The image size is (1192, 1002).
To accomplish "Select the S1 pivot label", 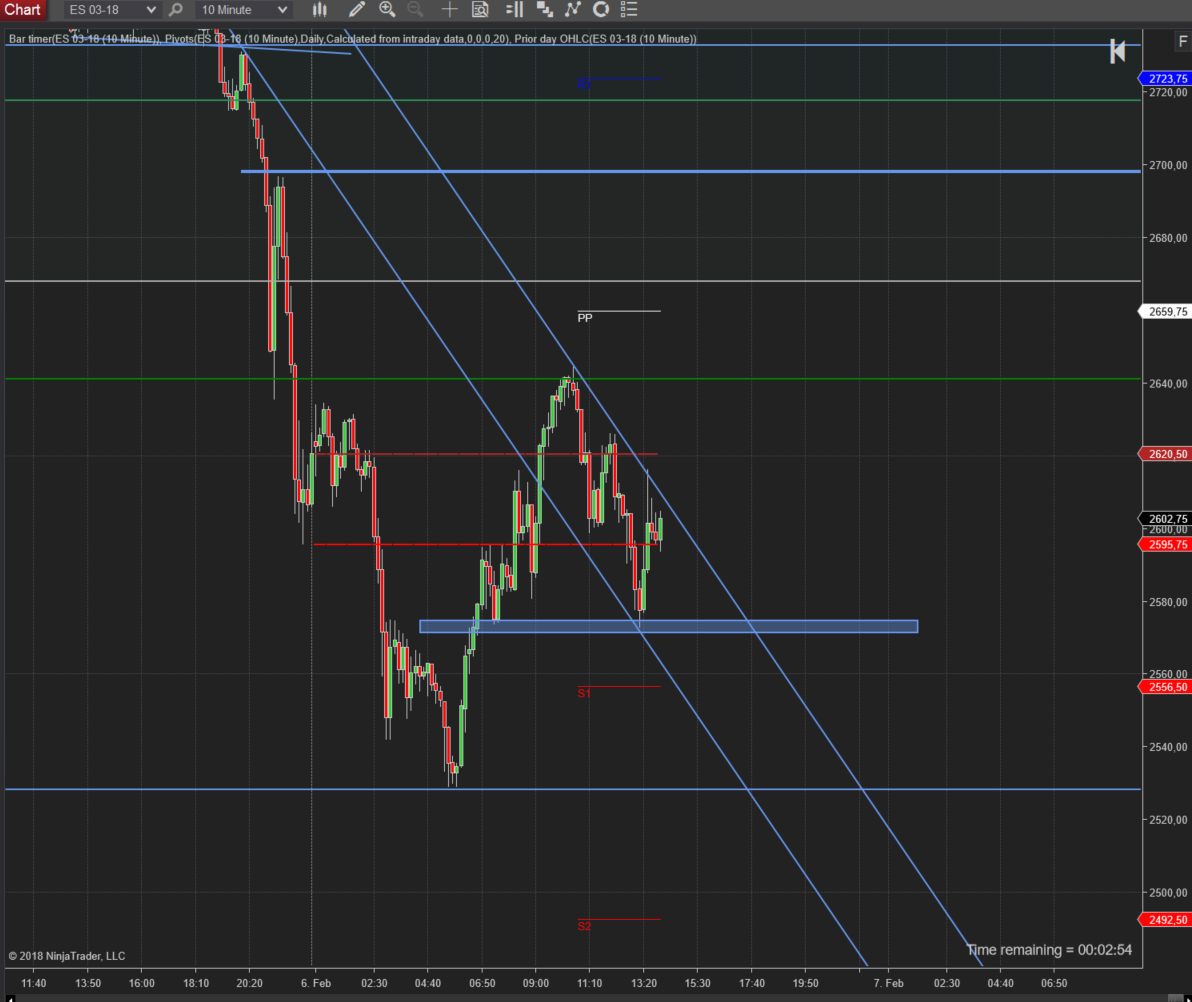I will point(584,693).
